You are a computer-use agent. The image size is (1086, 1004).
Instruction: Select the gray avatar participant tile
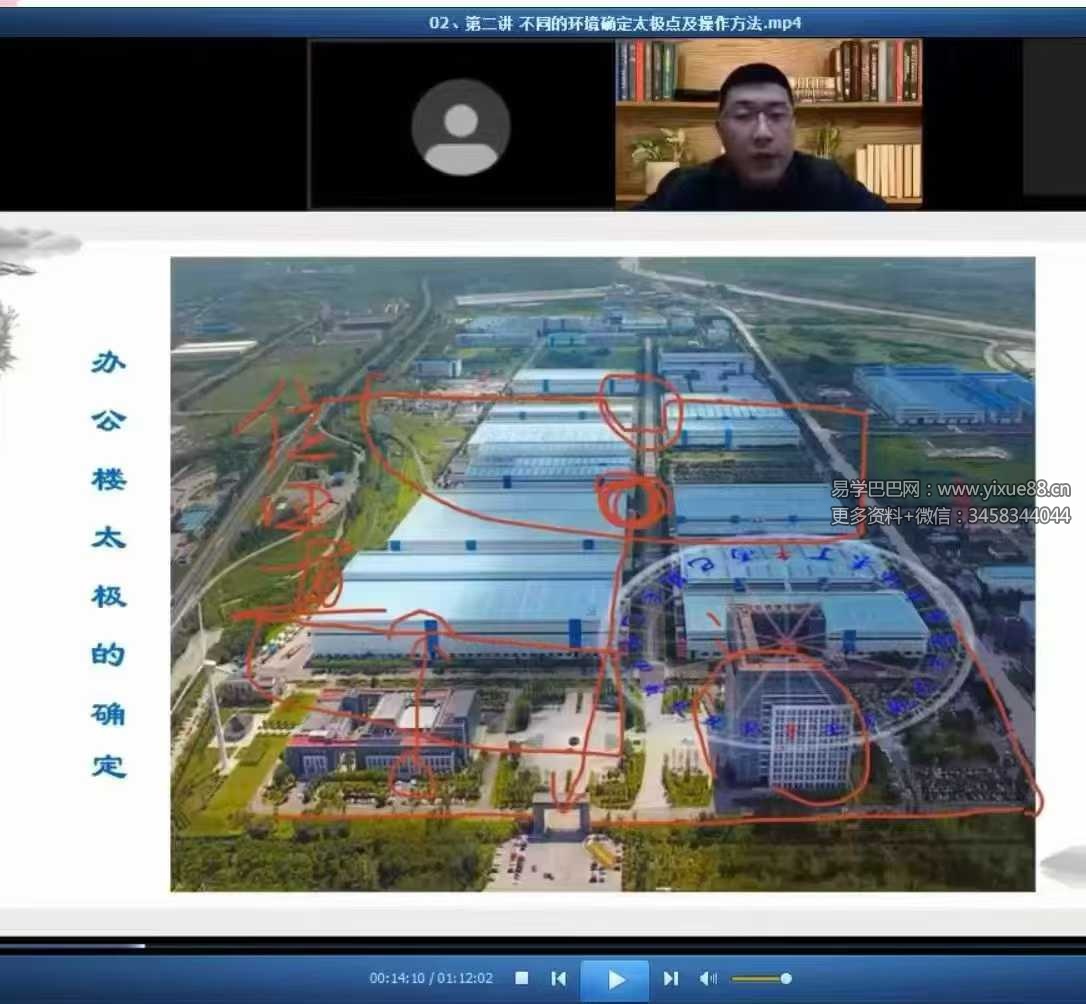(x=461, y=125)
